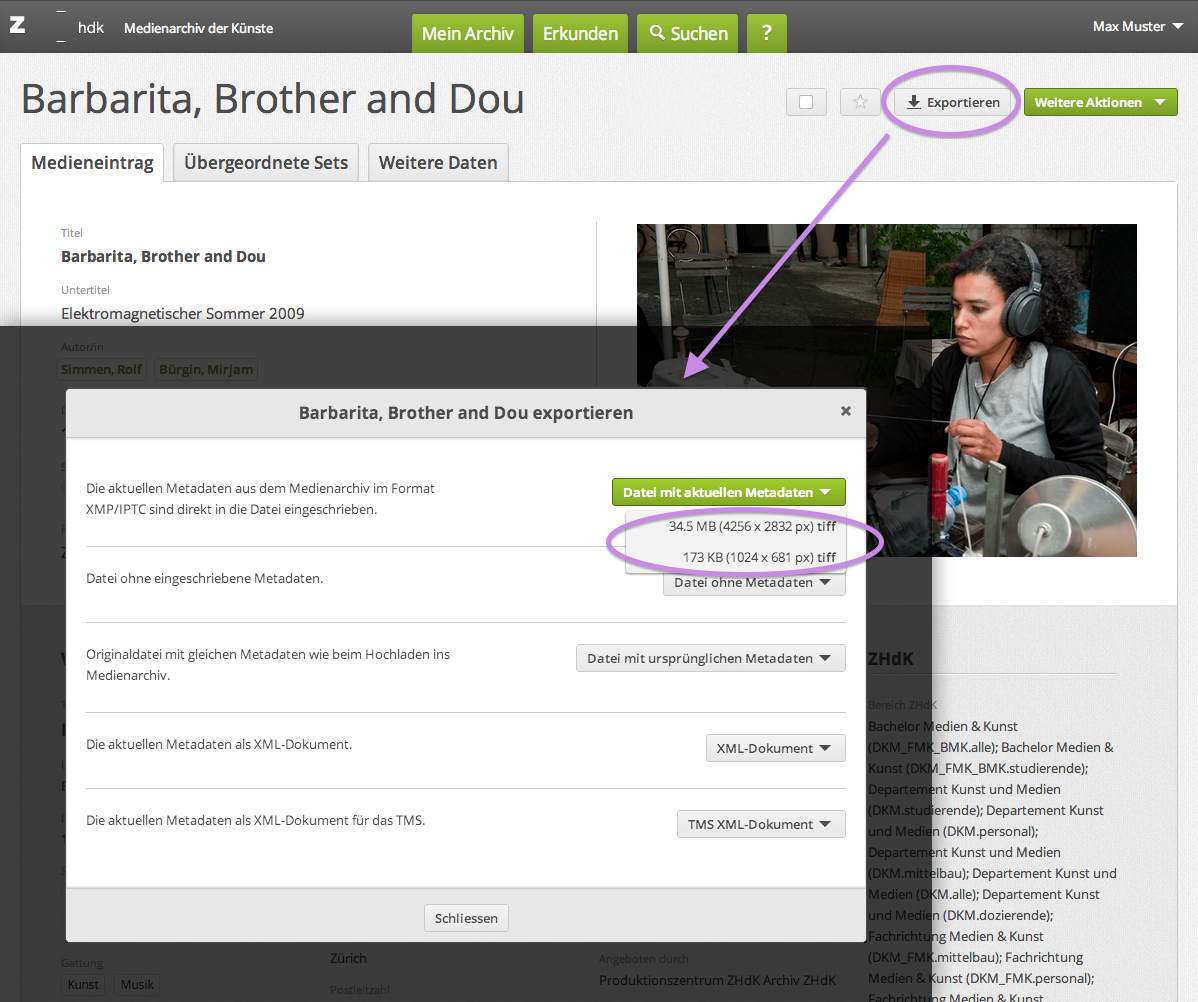Select the 173 KB tiff option
1198x1002 pixels.
[758, 557]
